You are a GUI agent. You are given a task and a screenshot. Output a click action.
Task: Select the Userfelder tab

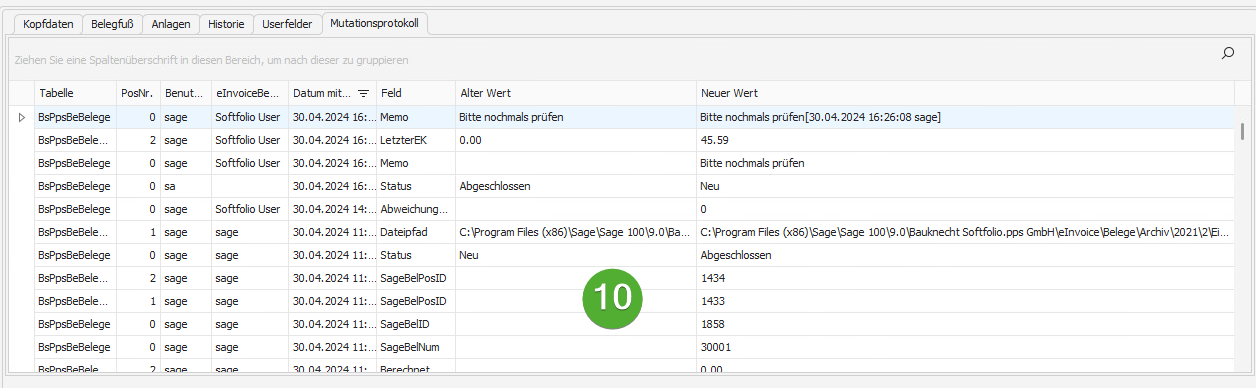(x=286, y=23)
